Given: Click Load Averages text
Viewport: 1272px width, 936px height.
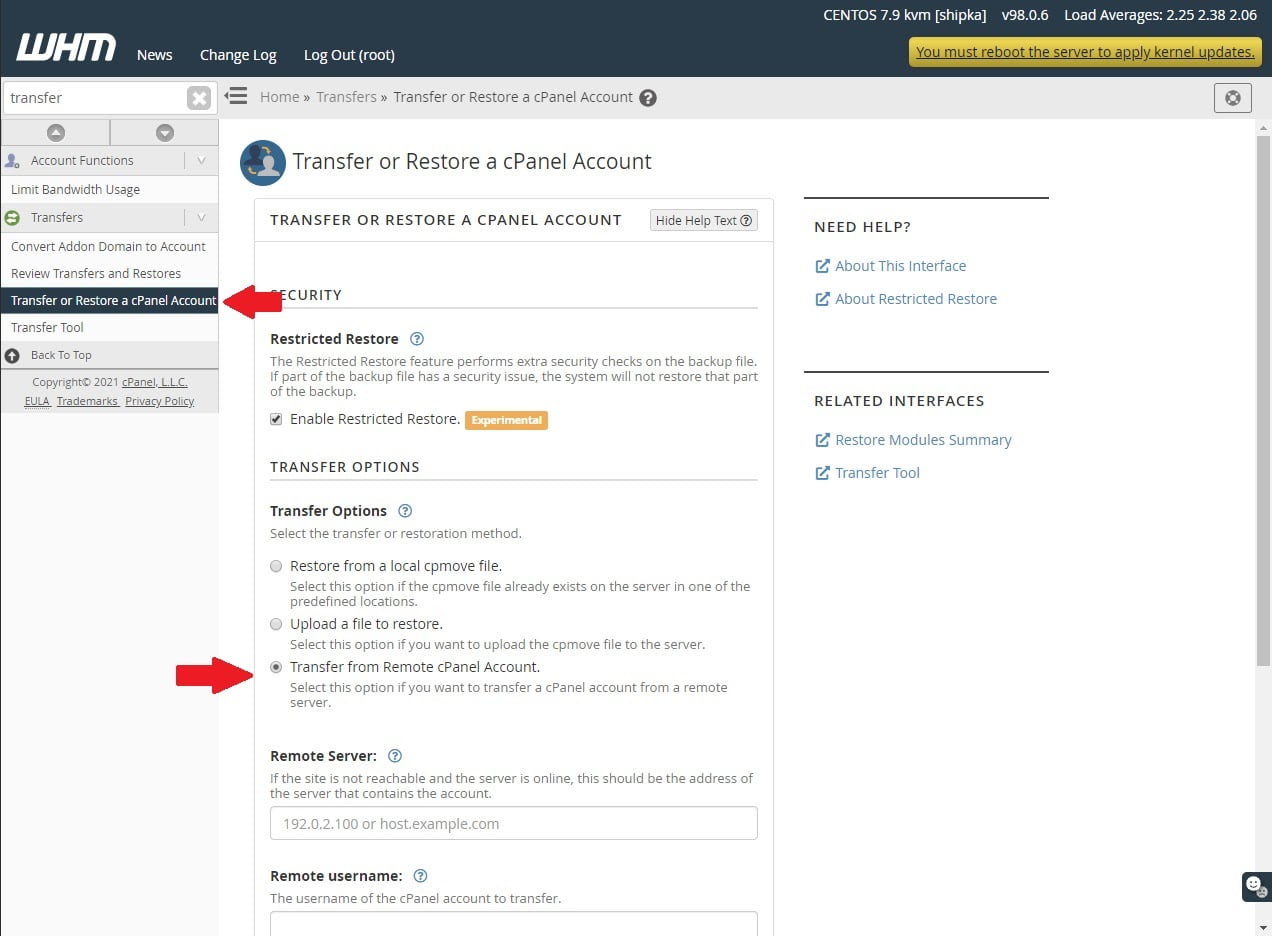Looking at the screenshot, I should point(1160,15).
